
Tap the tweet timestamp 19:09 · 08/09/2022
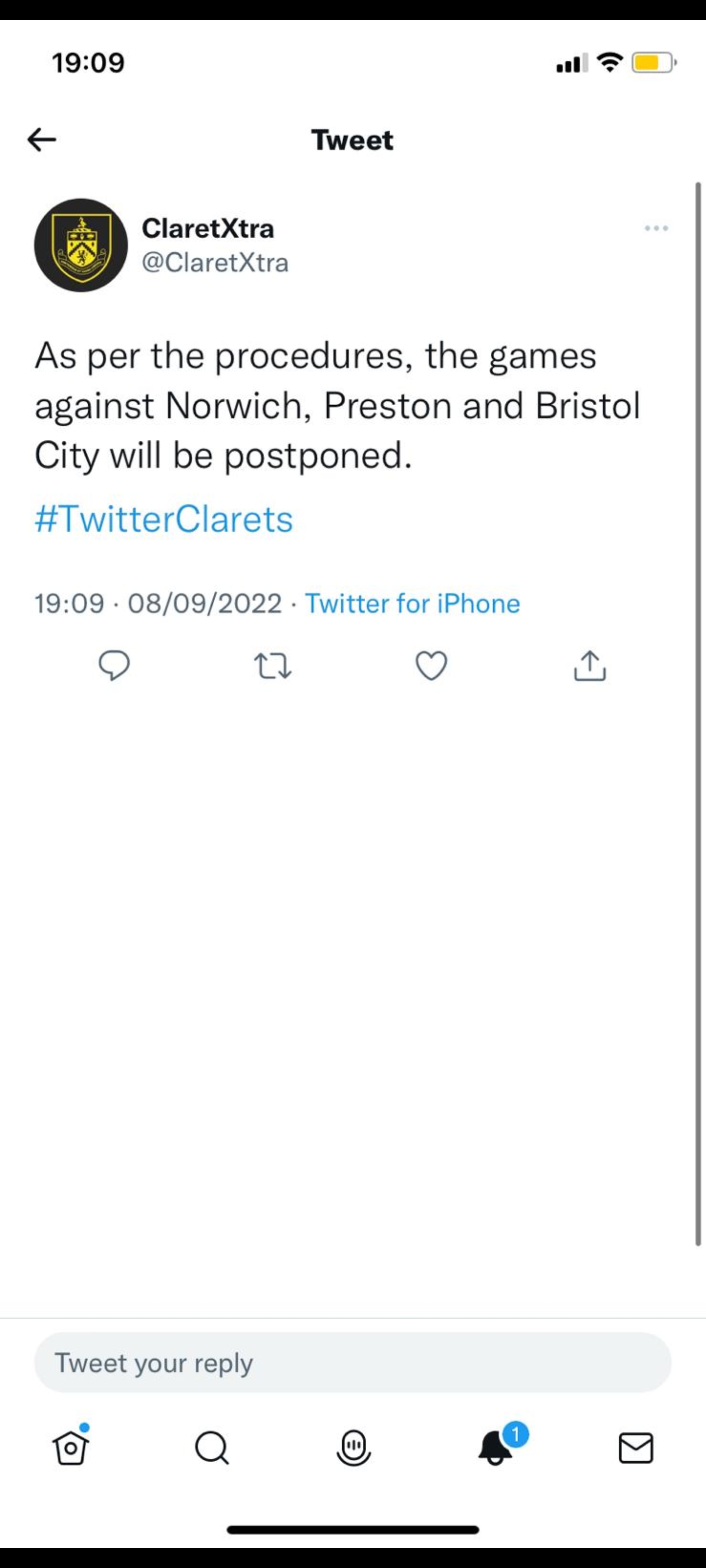[158, 604]
